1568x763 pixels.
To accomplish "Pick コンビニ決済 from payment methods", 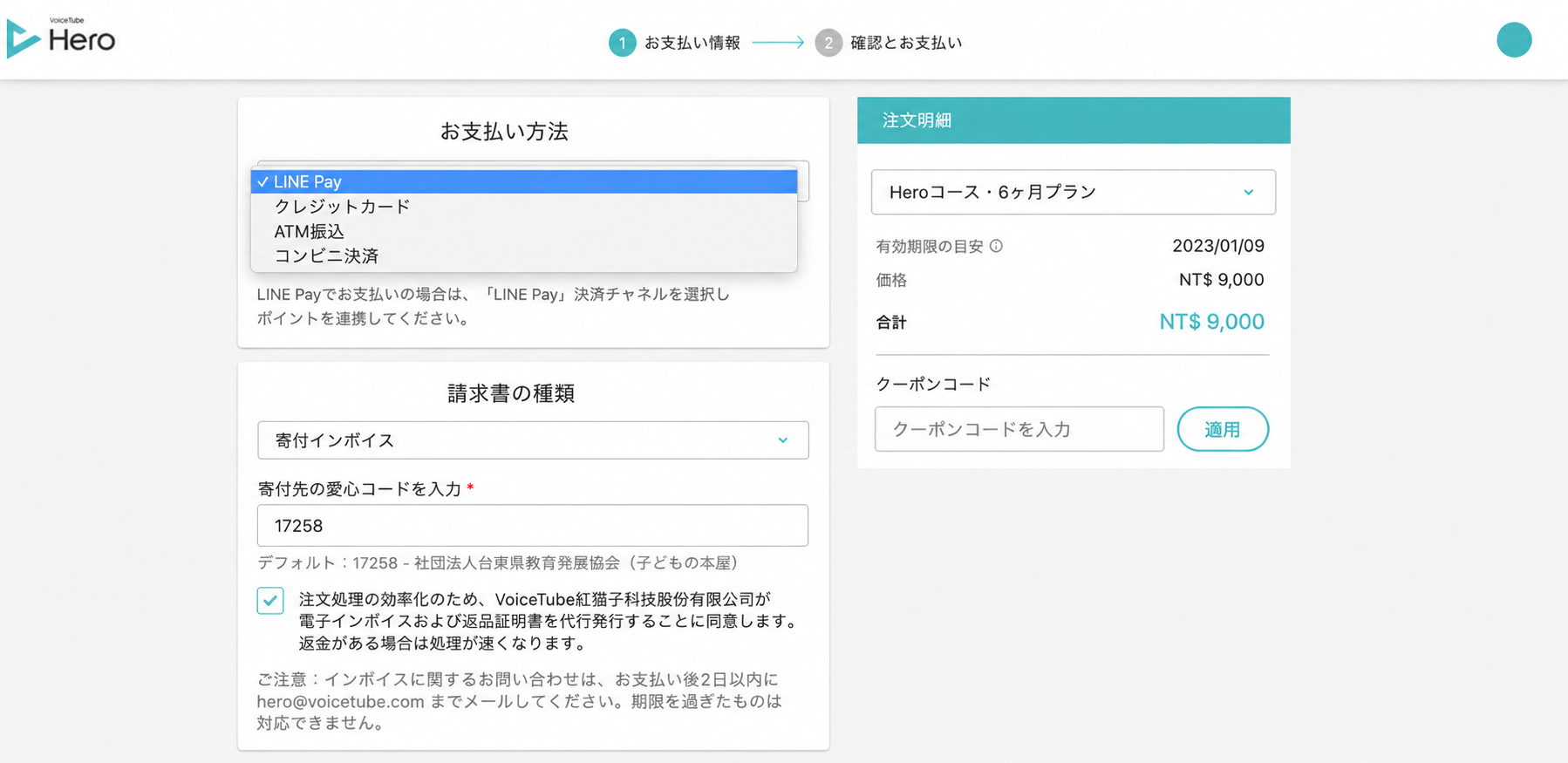I will (x=524, y=255).
